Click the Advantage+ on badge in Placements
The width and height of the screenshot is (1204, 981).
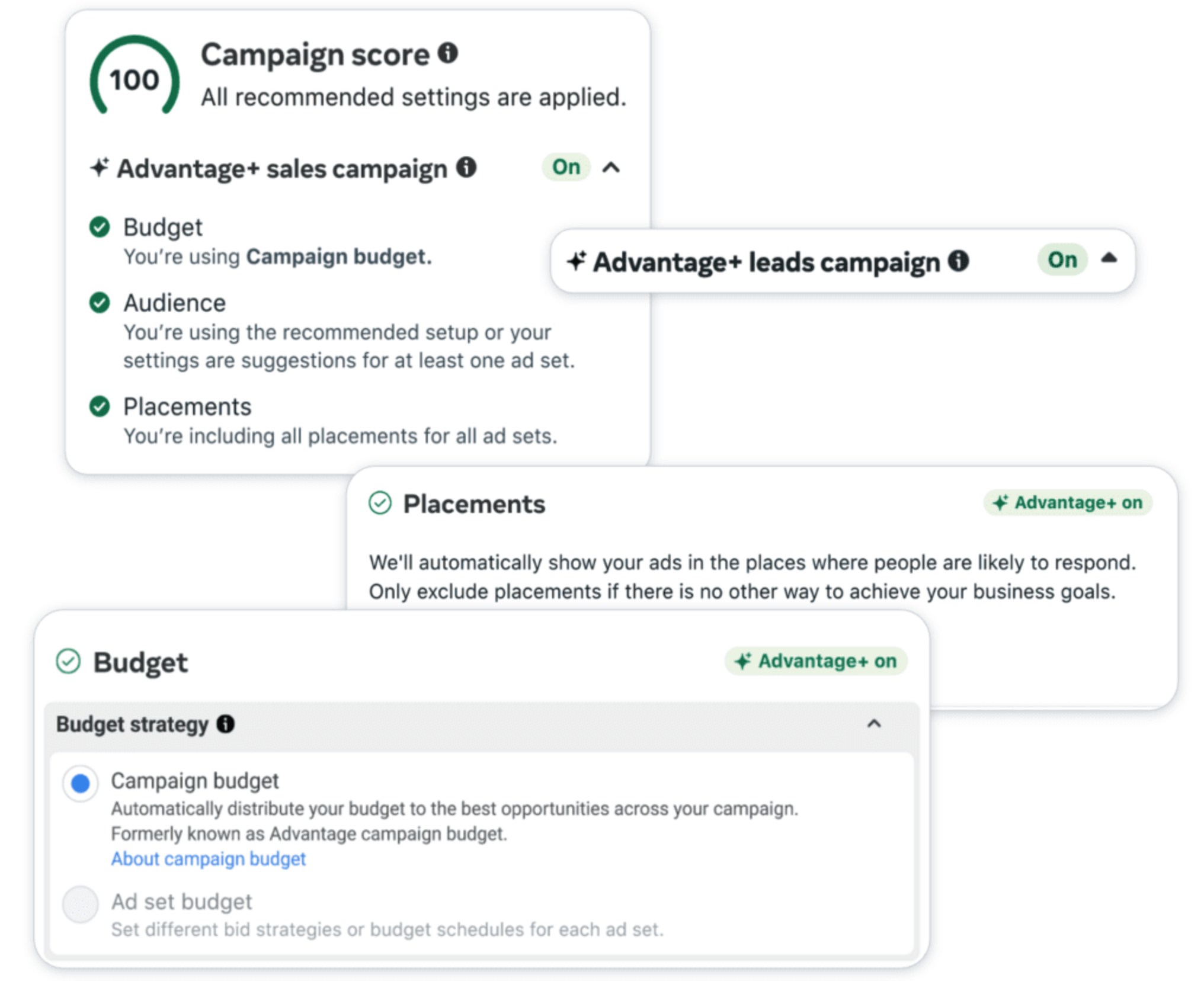(1068, 502)
